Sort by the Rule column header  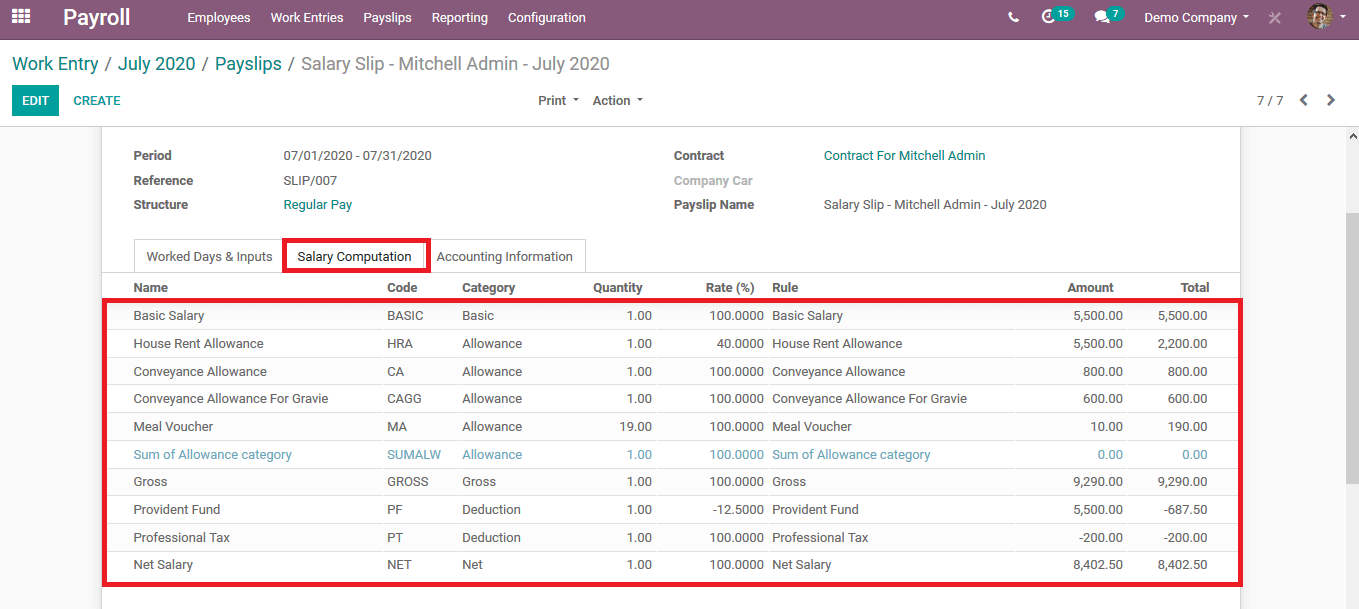click(785, 288)
